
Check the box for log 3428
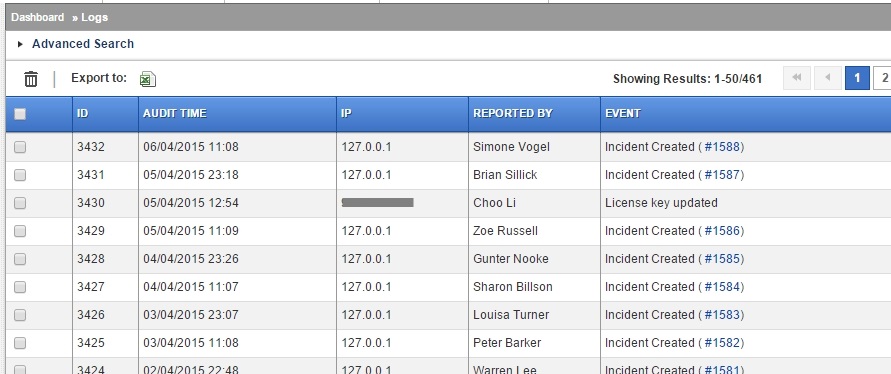click(x=20, y=259)
